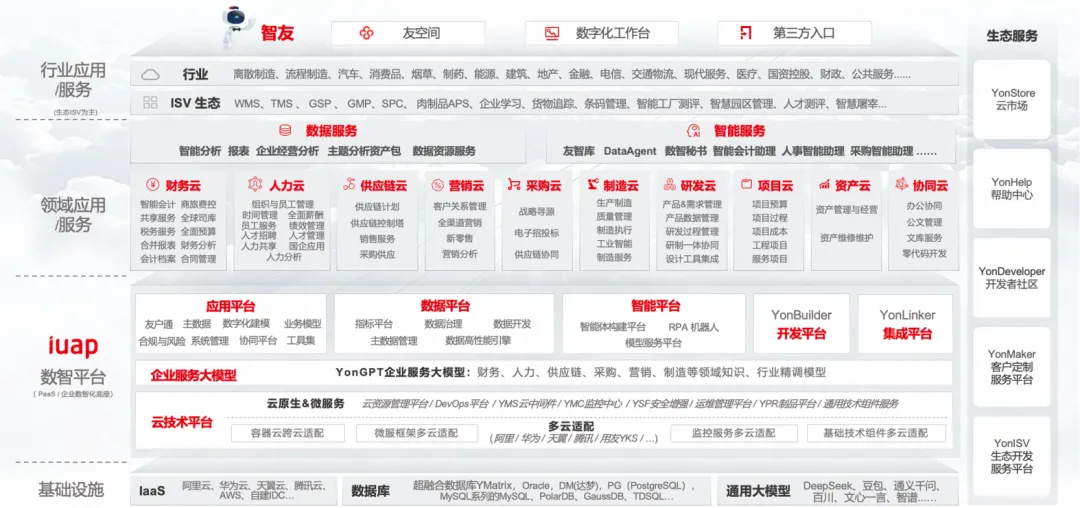Click the 云原生&微服务 label
Viewport: 1080px width, 508px height.
coord(305,404)
